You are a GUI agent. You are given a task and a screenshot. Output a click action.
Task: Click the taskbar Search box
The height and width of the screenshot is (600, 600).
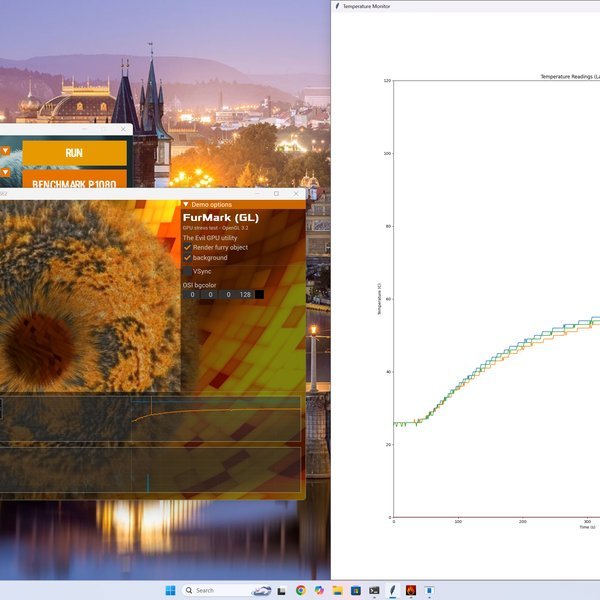(227, 590)
